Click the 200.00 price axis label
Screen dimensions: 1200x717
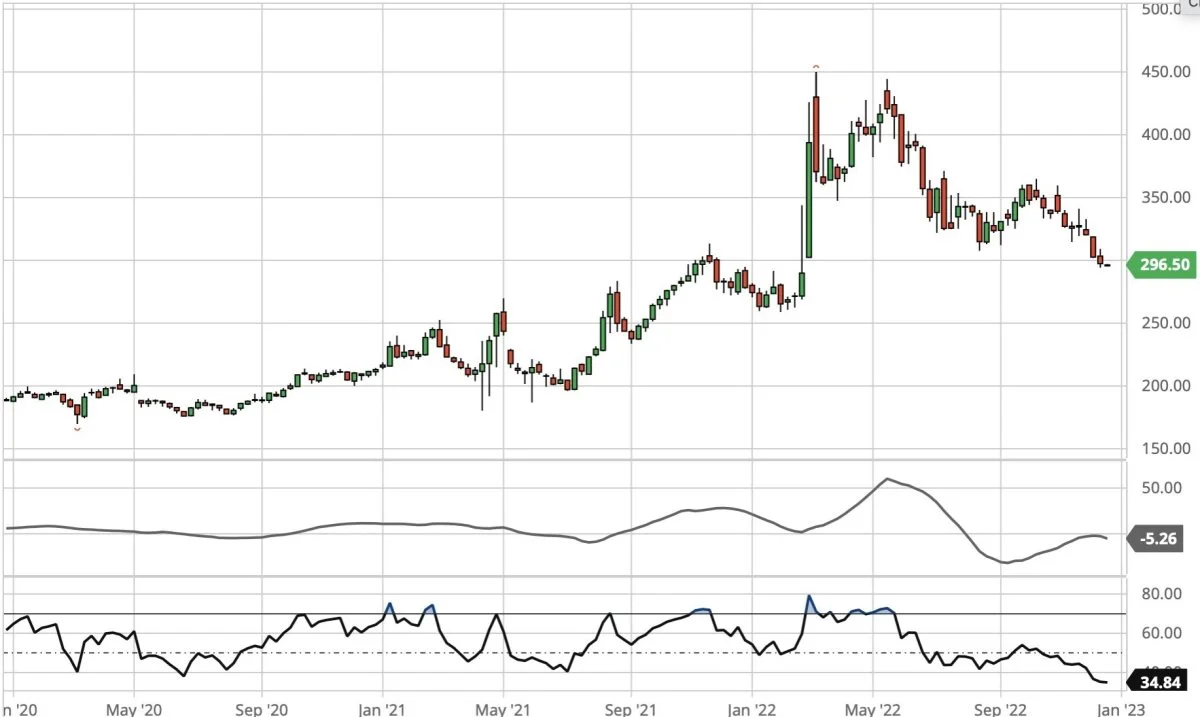(x=1164, y=386)
